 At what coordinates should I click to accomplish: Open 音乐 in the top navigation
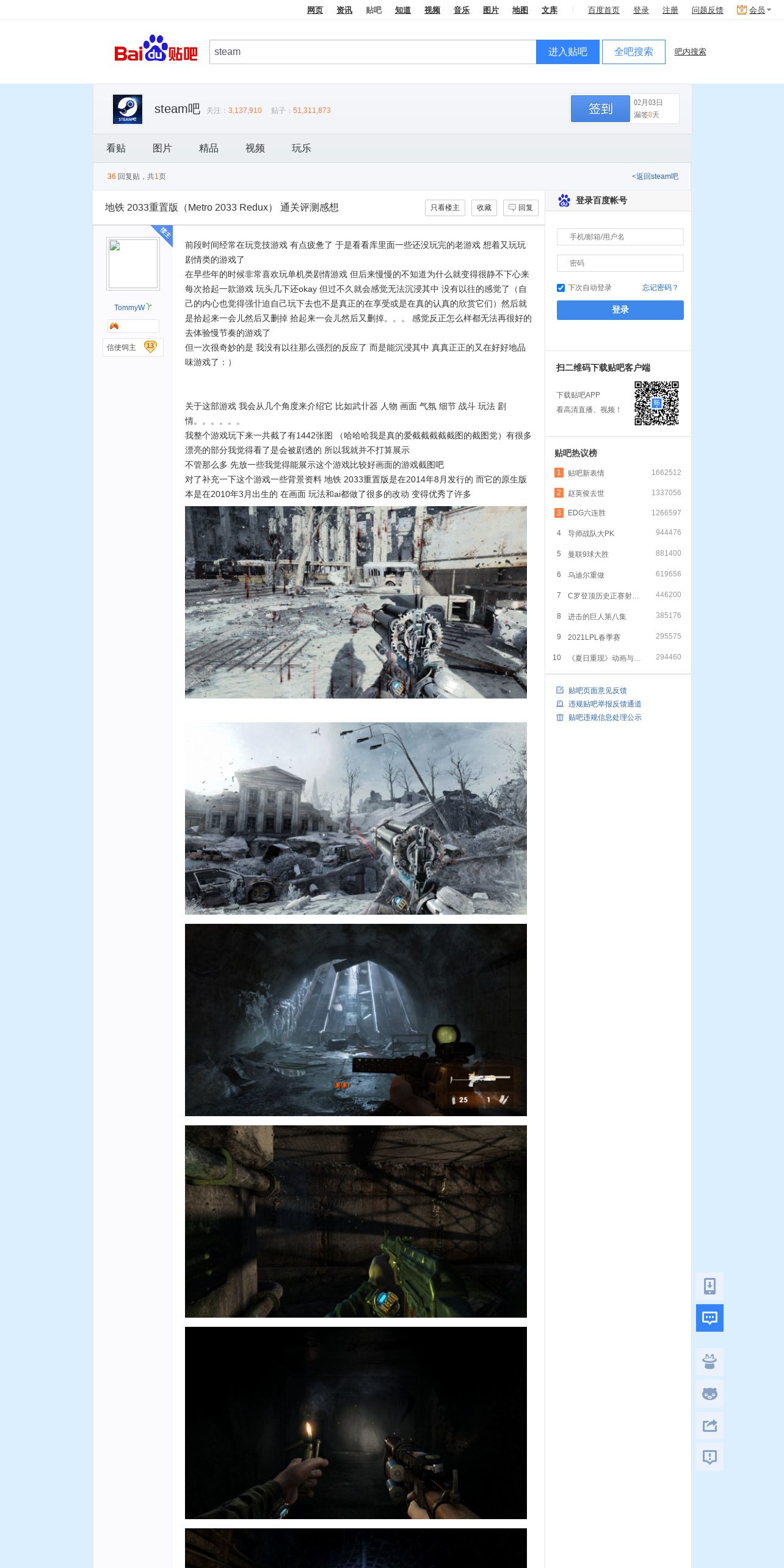click(x=462, y=10)
